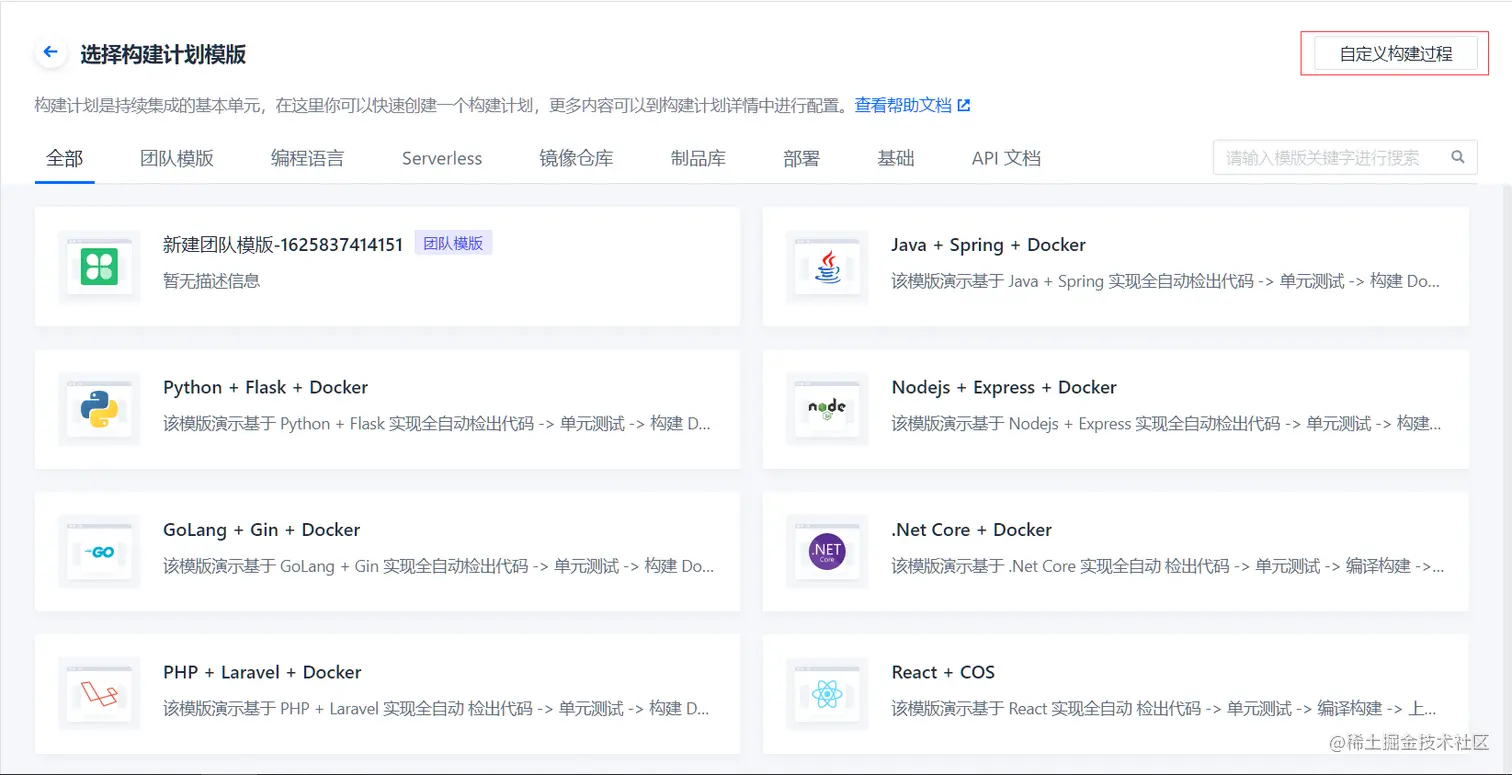
Task: Select the Python + Flask template icon
Action: click(99, 409)
